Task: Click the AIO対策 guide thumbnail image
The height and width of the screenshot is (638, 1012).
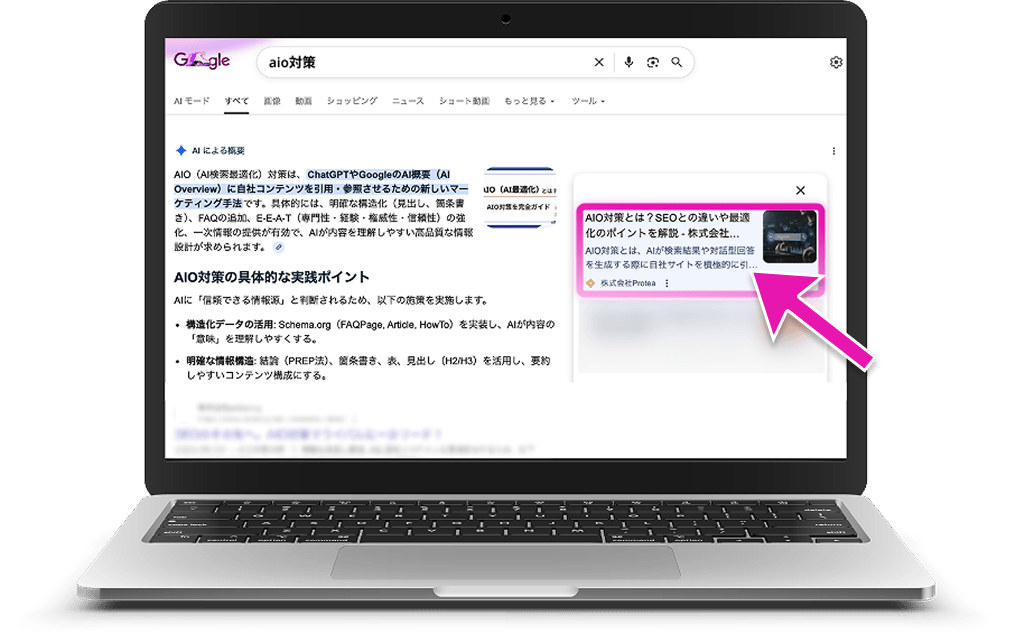Action: (x=519, y=197)
